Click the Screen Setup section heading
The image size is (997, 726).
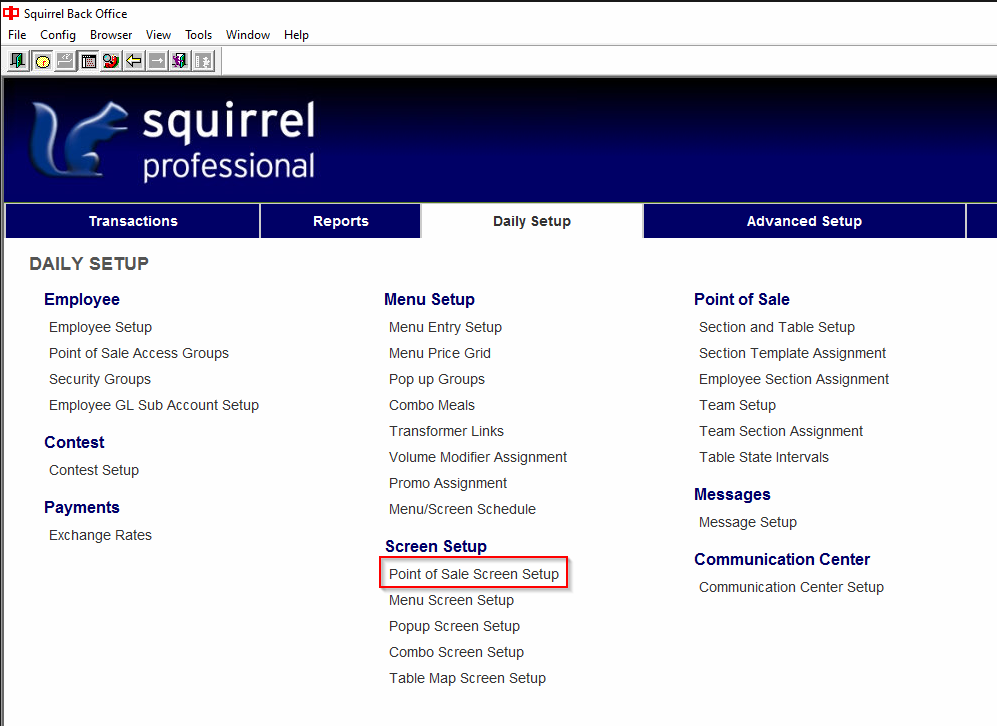pyautogui.click(x=436, y=547)
